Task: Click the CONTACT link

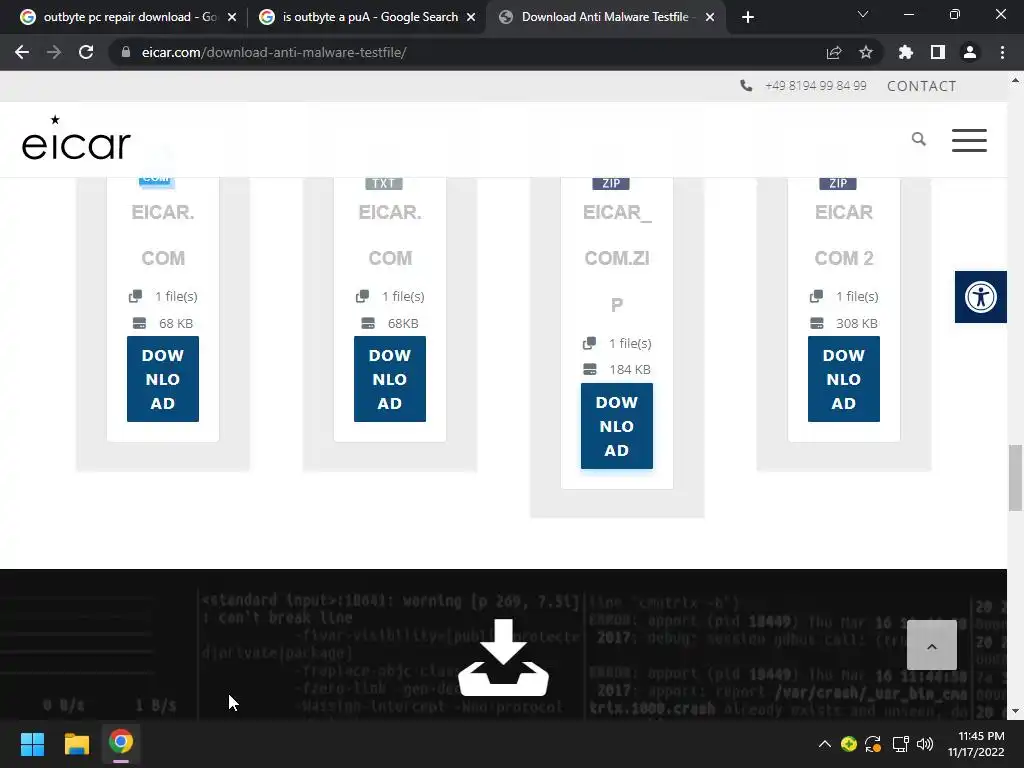Action: pos(921,86)
